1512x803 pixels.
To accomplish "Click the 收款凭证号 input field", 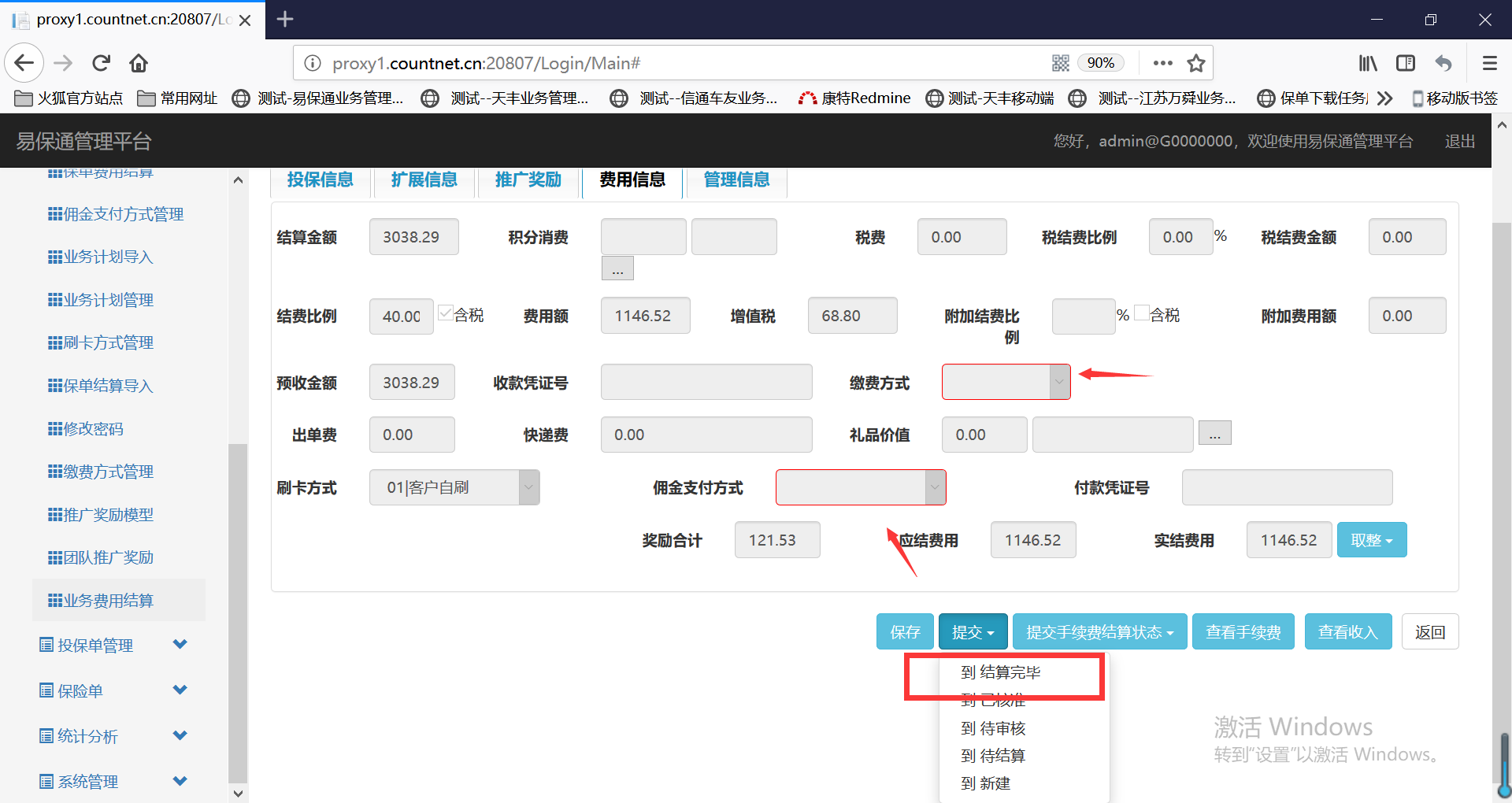I will pos(706,382).
